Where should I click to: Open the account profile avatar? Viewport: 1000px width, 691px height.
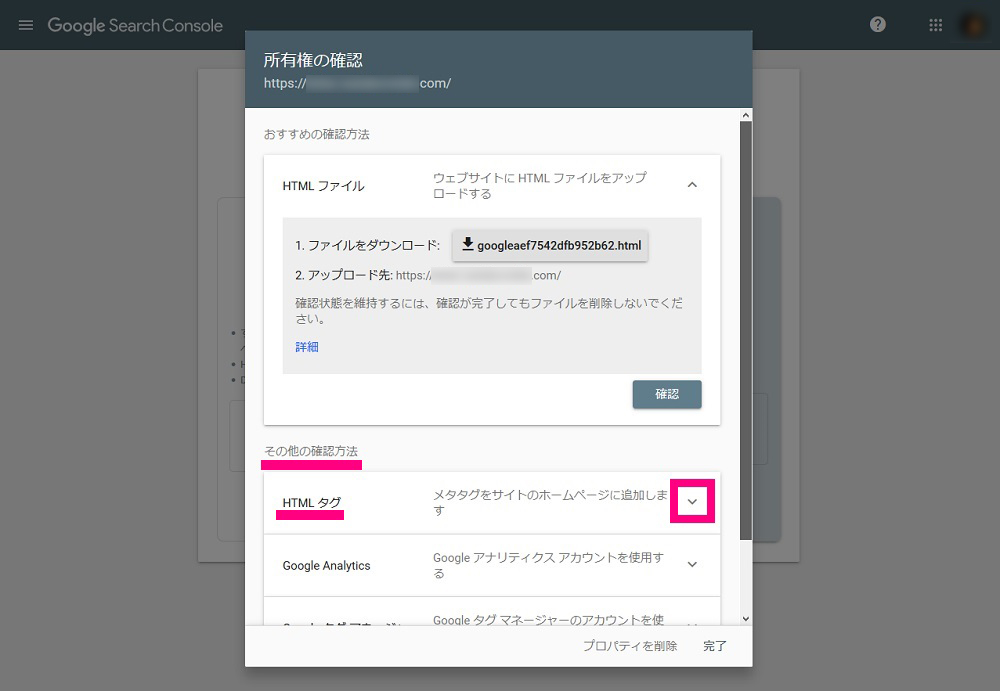coord(973,25)
